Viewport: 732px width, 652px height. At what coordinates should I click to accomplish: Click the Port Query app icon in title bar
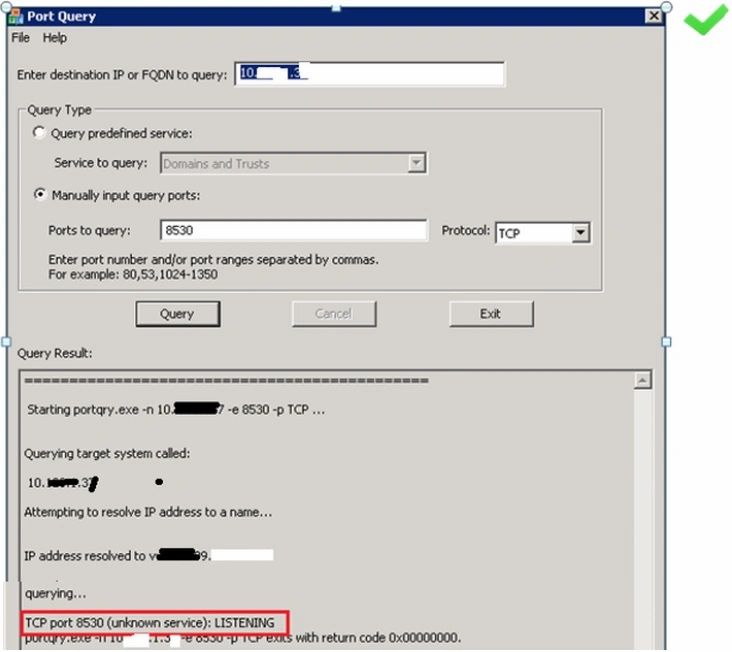pyautogui.click(x=16, y=16)
